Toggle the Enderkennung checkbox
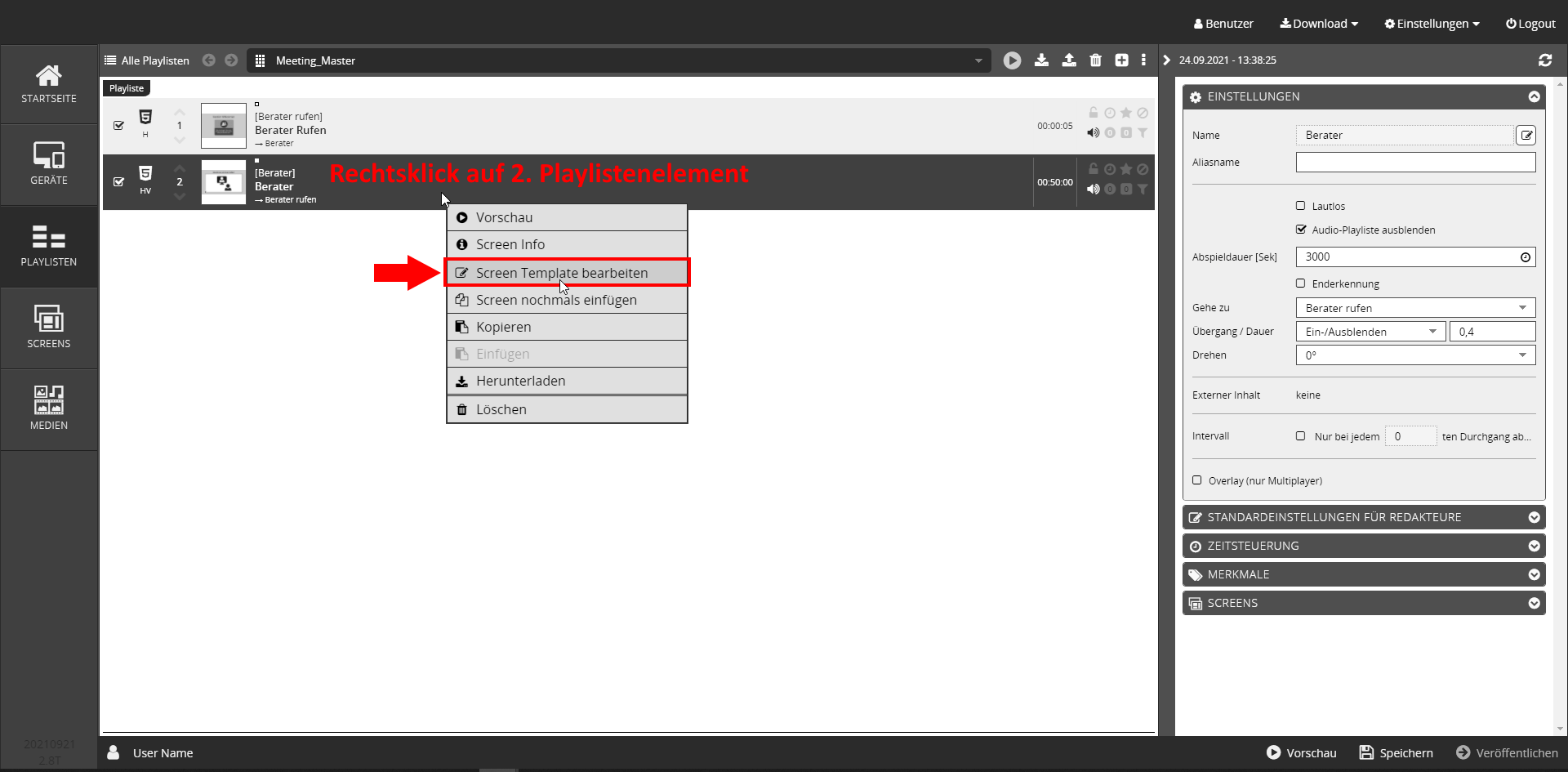 [1301, 283]
